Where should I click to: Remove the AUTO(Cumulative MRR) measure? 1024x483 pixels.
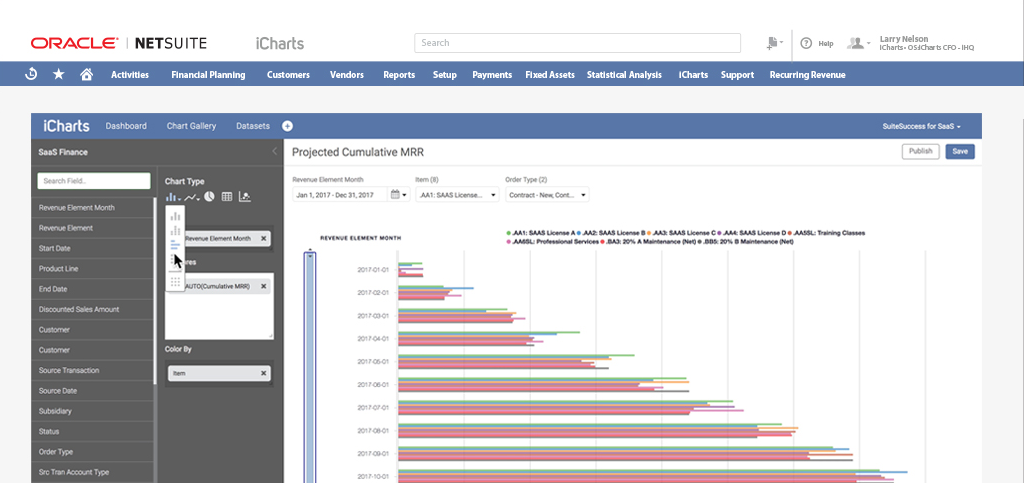(x=264, y=286)
